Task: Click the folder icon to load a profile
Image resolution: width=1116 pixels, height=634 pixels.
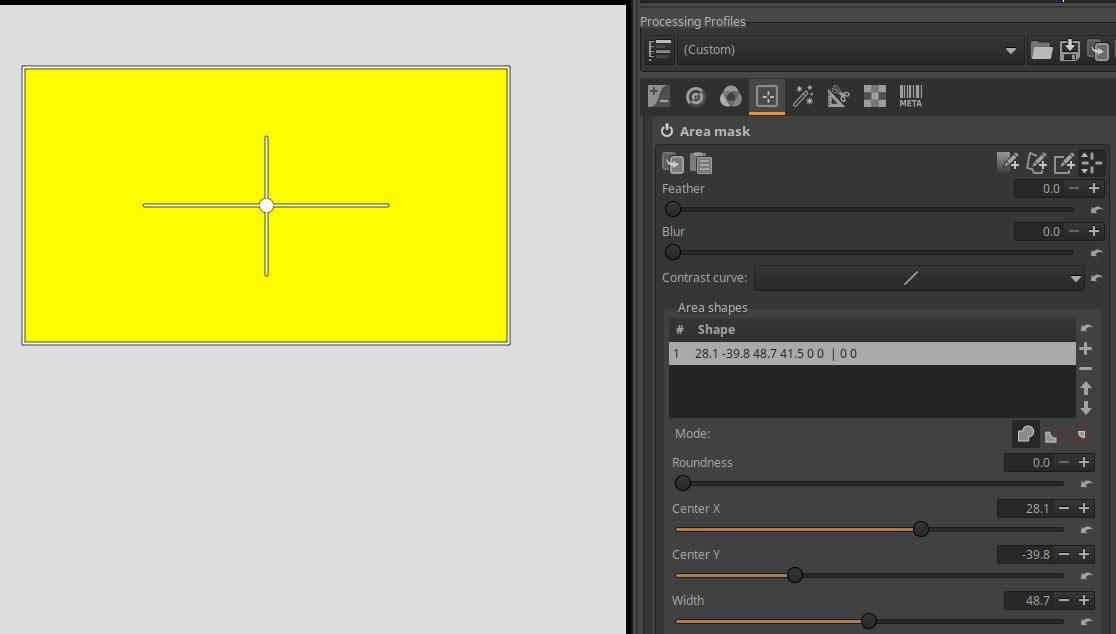Action: [x=1041, y=50]
